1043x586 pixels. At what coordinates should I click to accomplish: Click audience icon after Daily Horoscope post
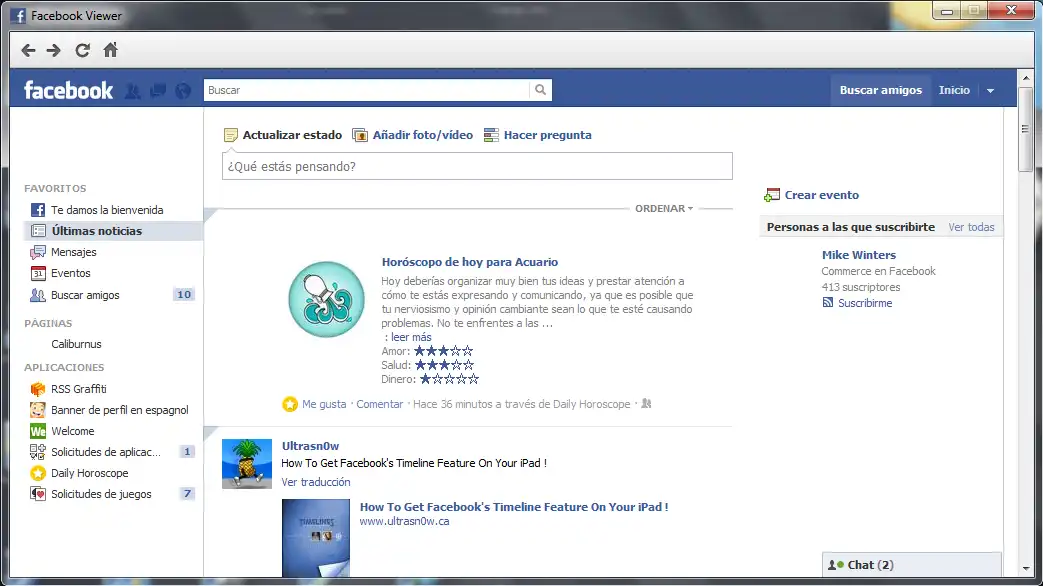646,404
